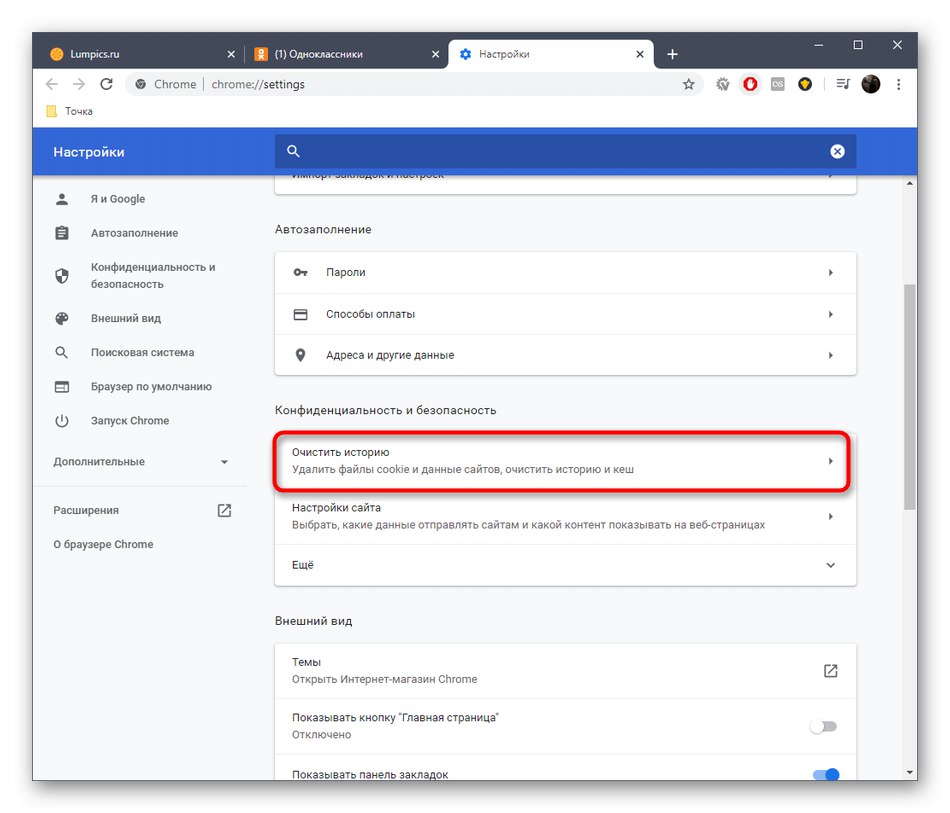Click the Отключено status text

[321, 734]
